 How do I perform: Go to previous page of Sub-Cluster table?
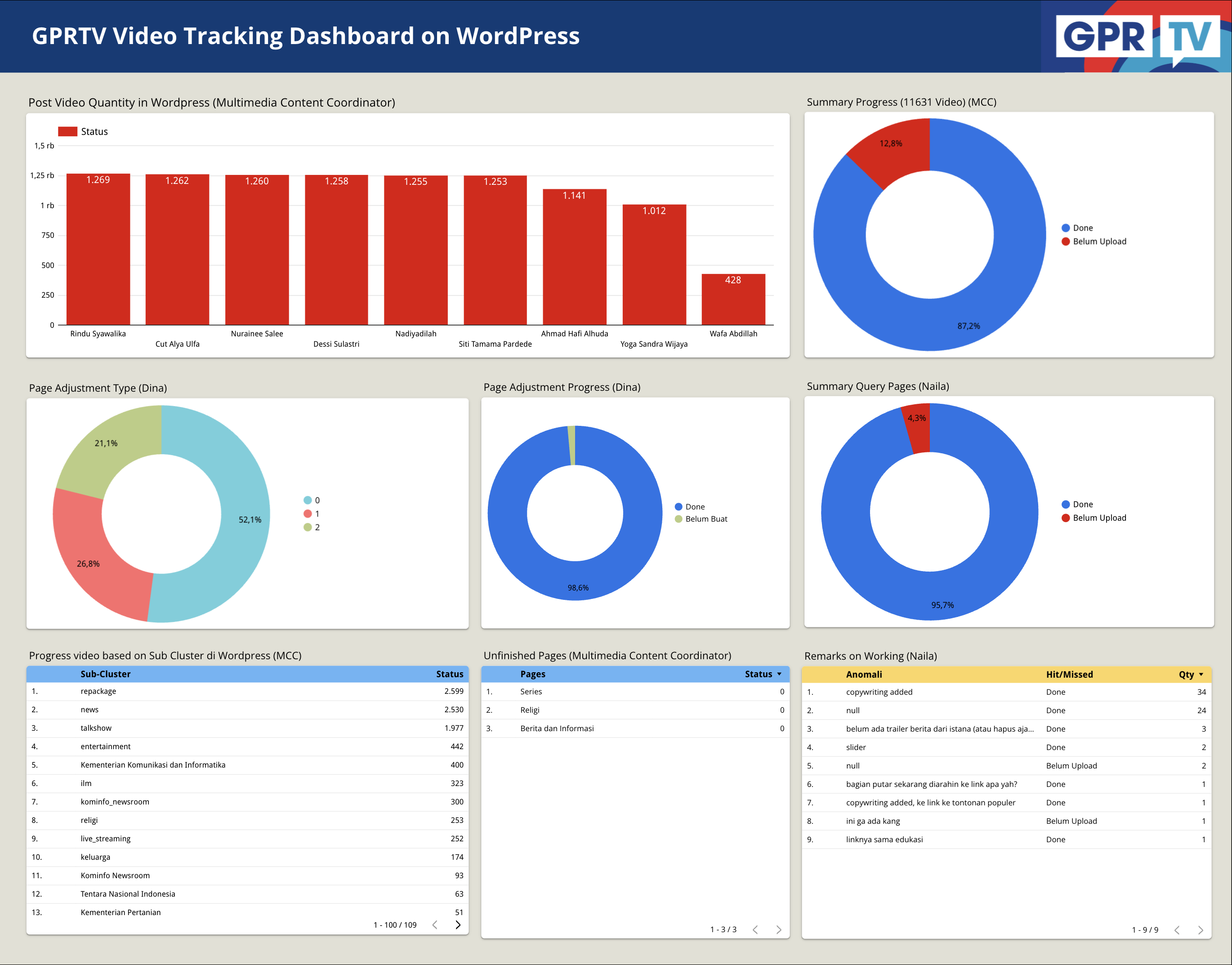[435, 925]
